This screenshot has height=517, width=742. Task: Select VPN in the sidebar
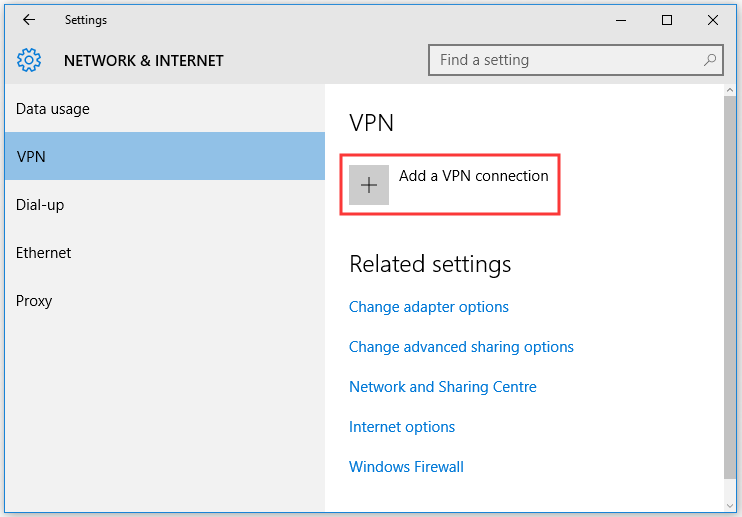click(165, 157)
